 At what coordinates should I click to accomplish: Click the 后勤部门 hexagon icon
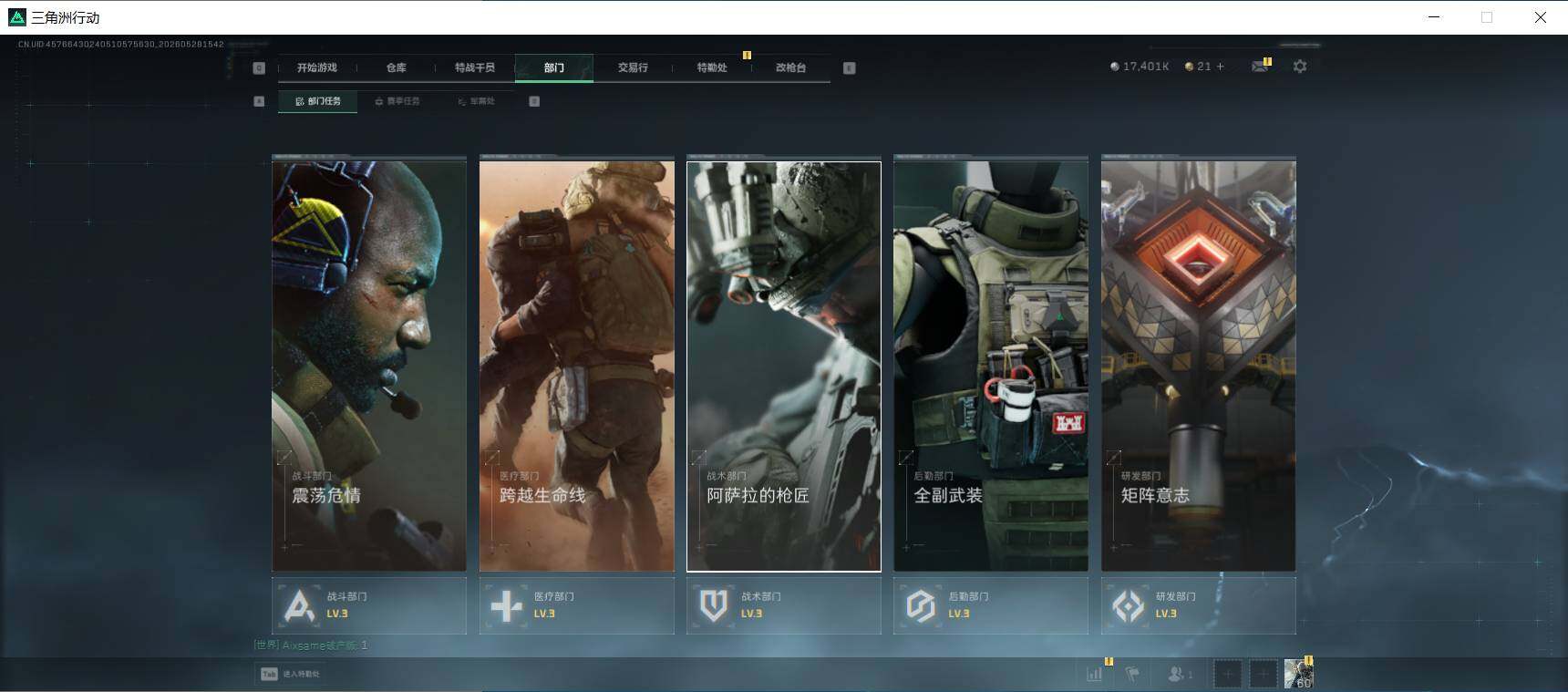921,605
